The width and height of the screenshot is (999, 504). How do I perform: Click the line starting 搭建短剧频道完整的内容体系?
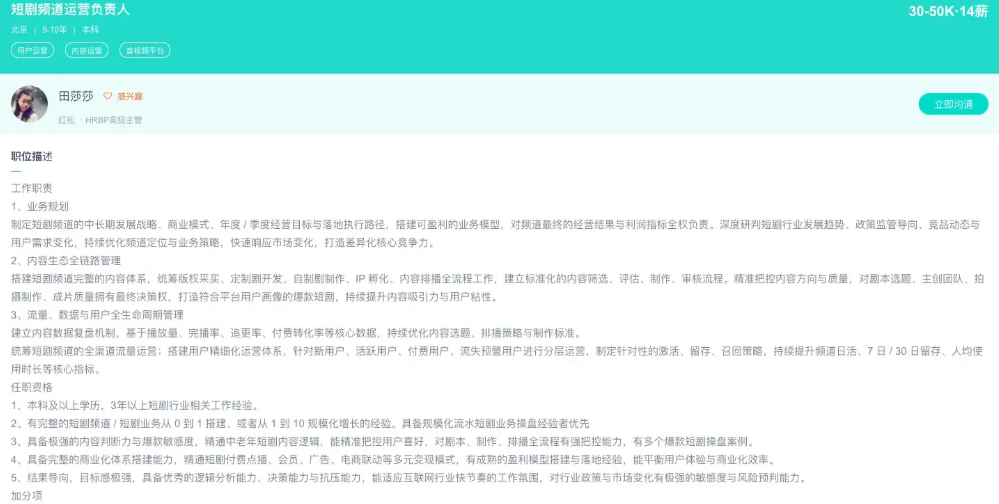498,288
